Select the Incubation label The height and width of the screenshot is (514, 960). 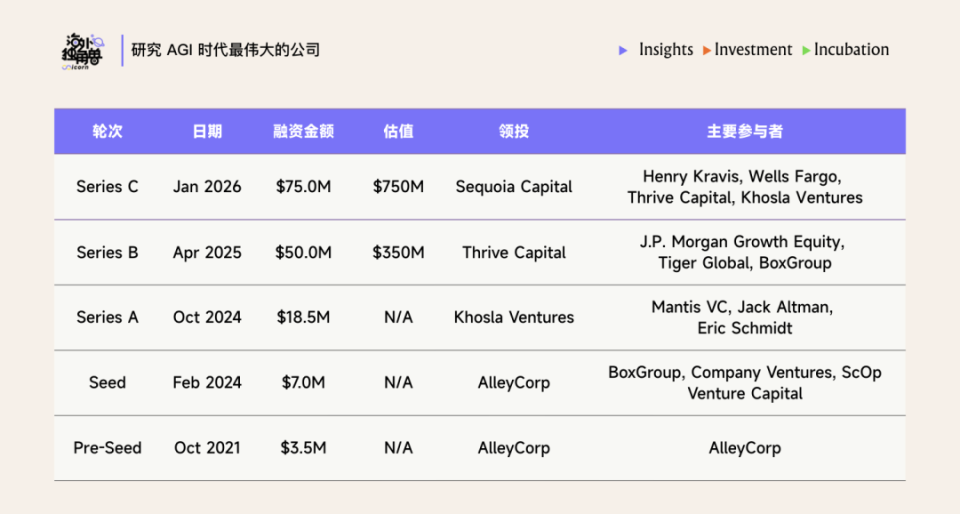point(851,50)
